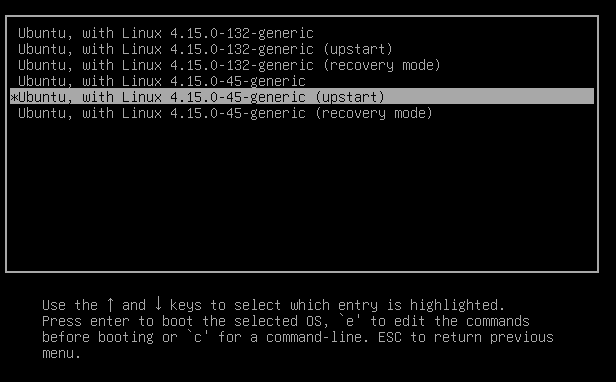Click the asterisk marker beside highlighted entry
Image resolution: width=616 pixels, height=382 pixels.
pos(14,97)
